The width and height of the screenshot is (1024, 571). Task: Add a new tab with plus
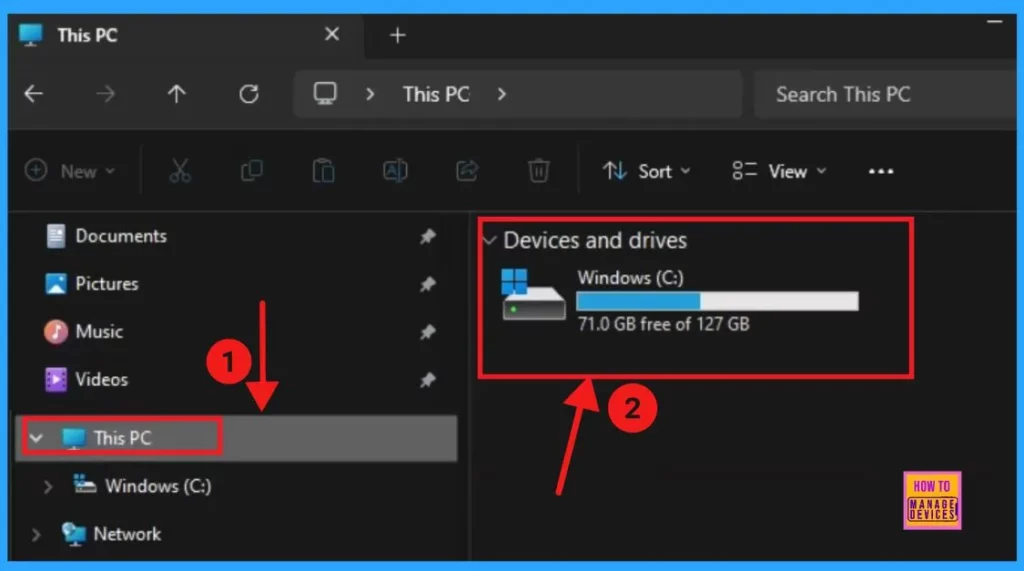(397, 35)
